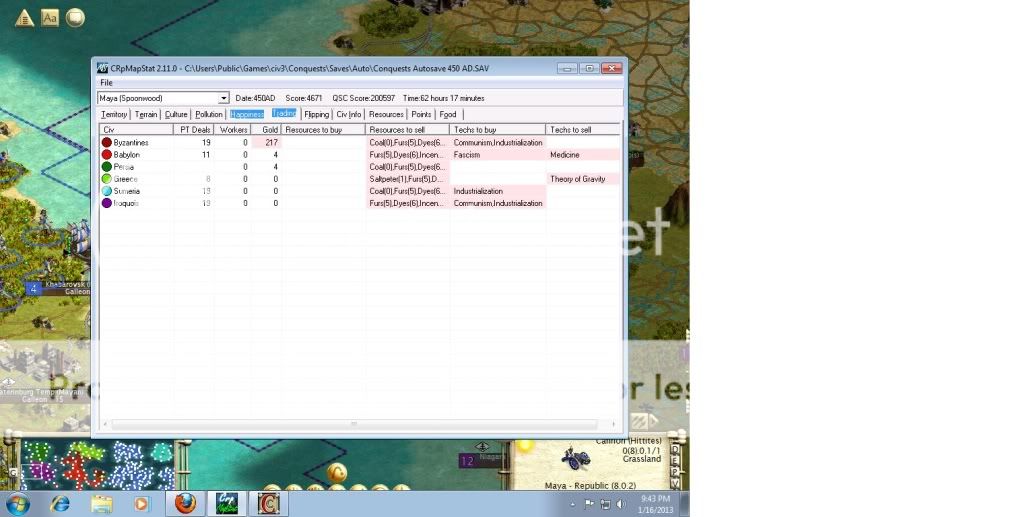Open the advisors icon at top left
Viewport: 1023px width, 517px height.
(75, 18)
